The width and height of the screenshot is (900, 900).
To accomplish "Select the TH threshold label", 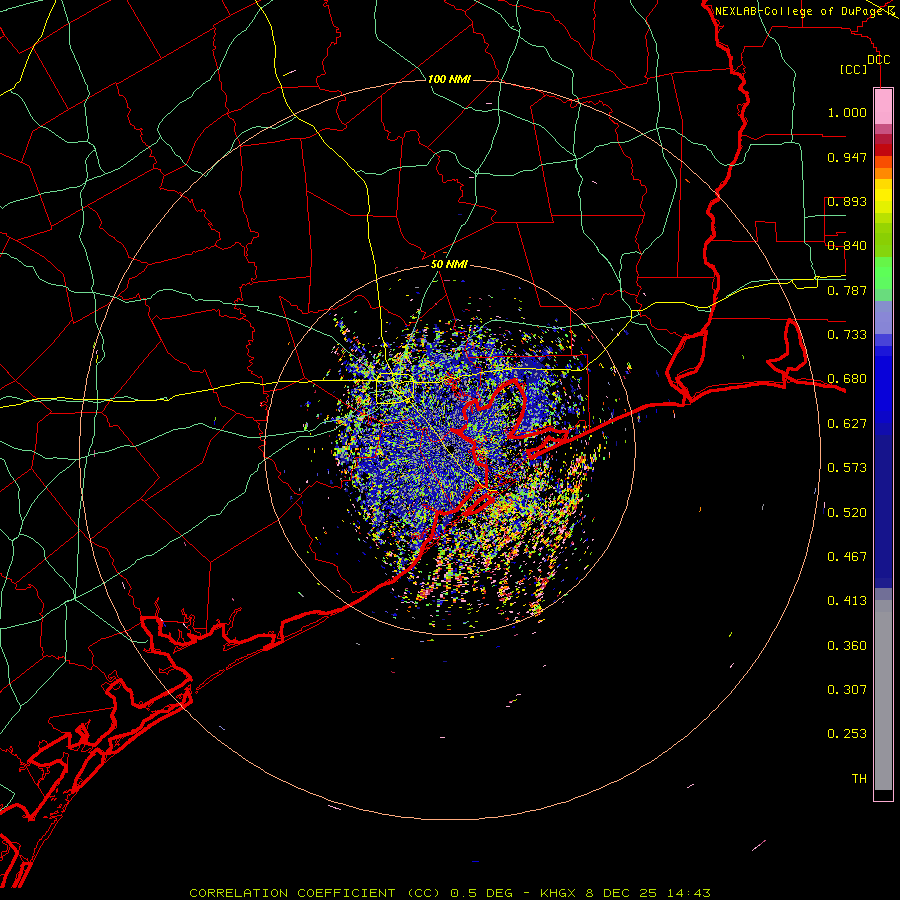I will point(859,779).
